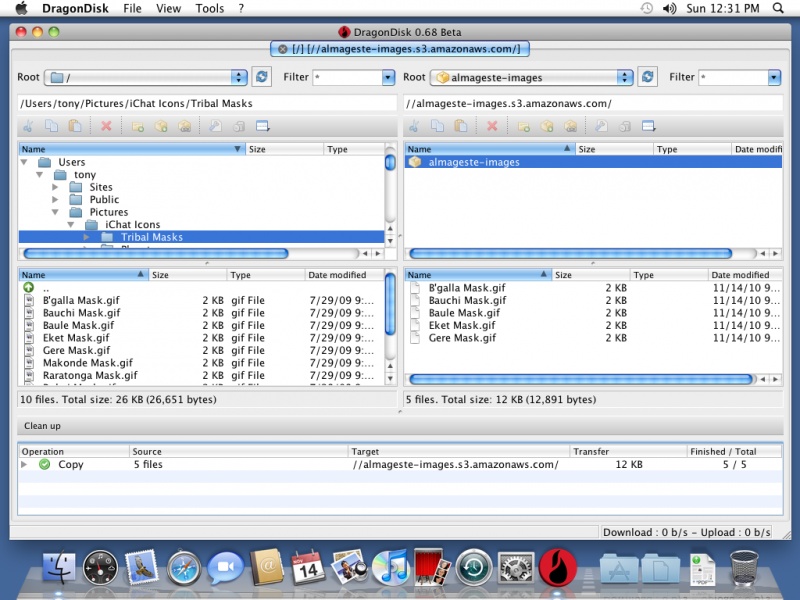Click the left pane path input field
Viewport: 800px width, 600px height.
[x=206, y=103]
